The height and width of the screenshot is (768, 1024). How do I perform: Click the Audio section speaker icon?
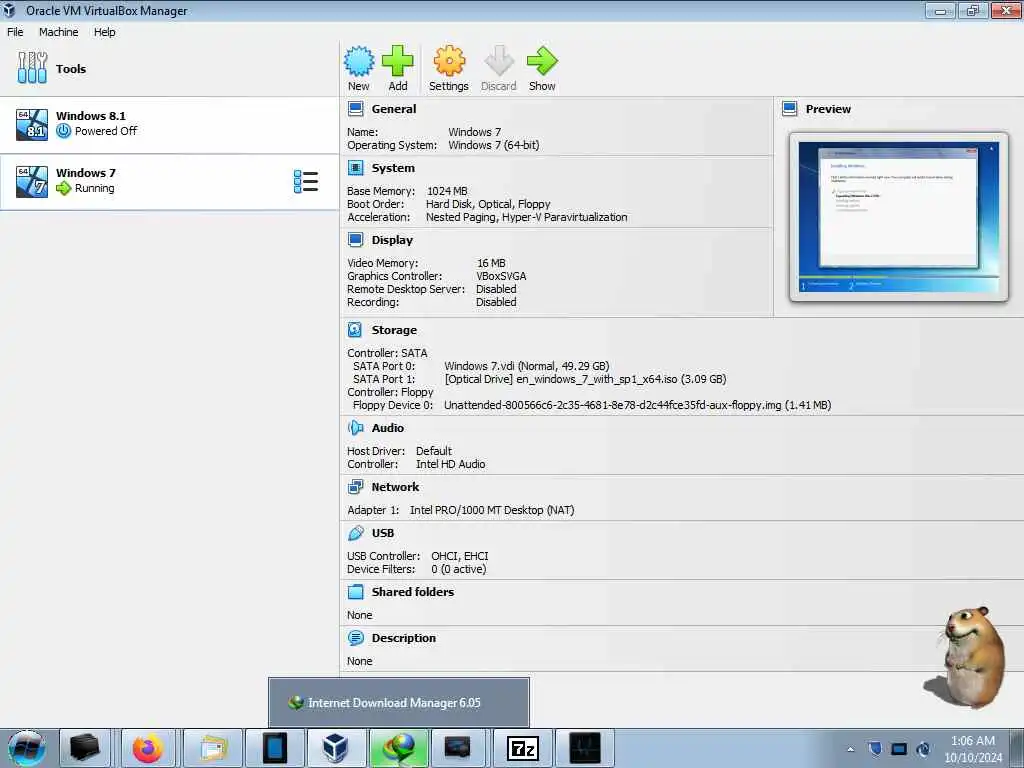tap(356, 428)
